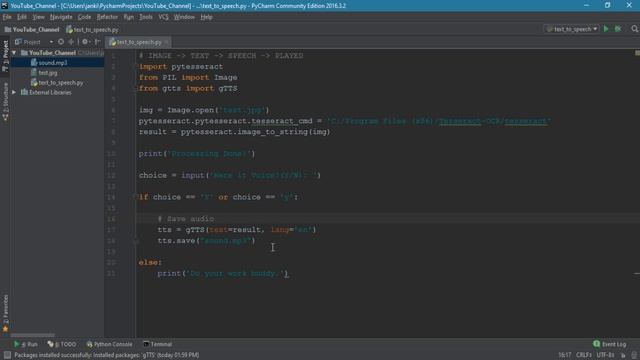Toggle the Structure side tool window button
The height and width of the screenshot is (360, 640).
5,102
